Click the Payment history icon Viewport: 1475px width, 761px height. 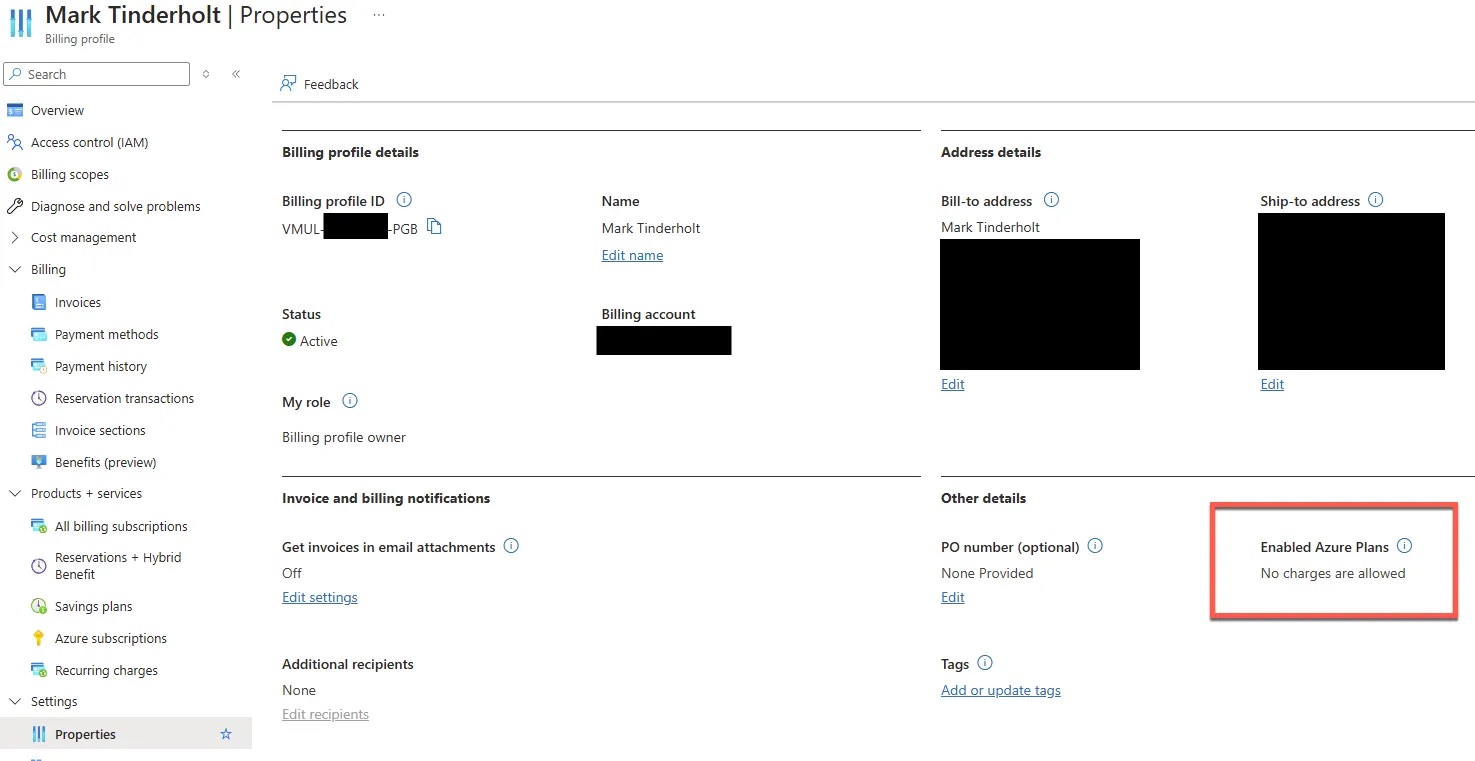(x=39, y=366)
